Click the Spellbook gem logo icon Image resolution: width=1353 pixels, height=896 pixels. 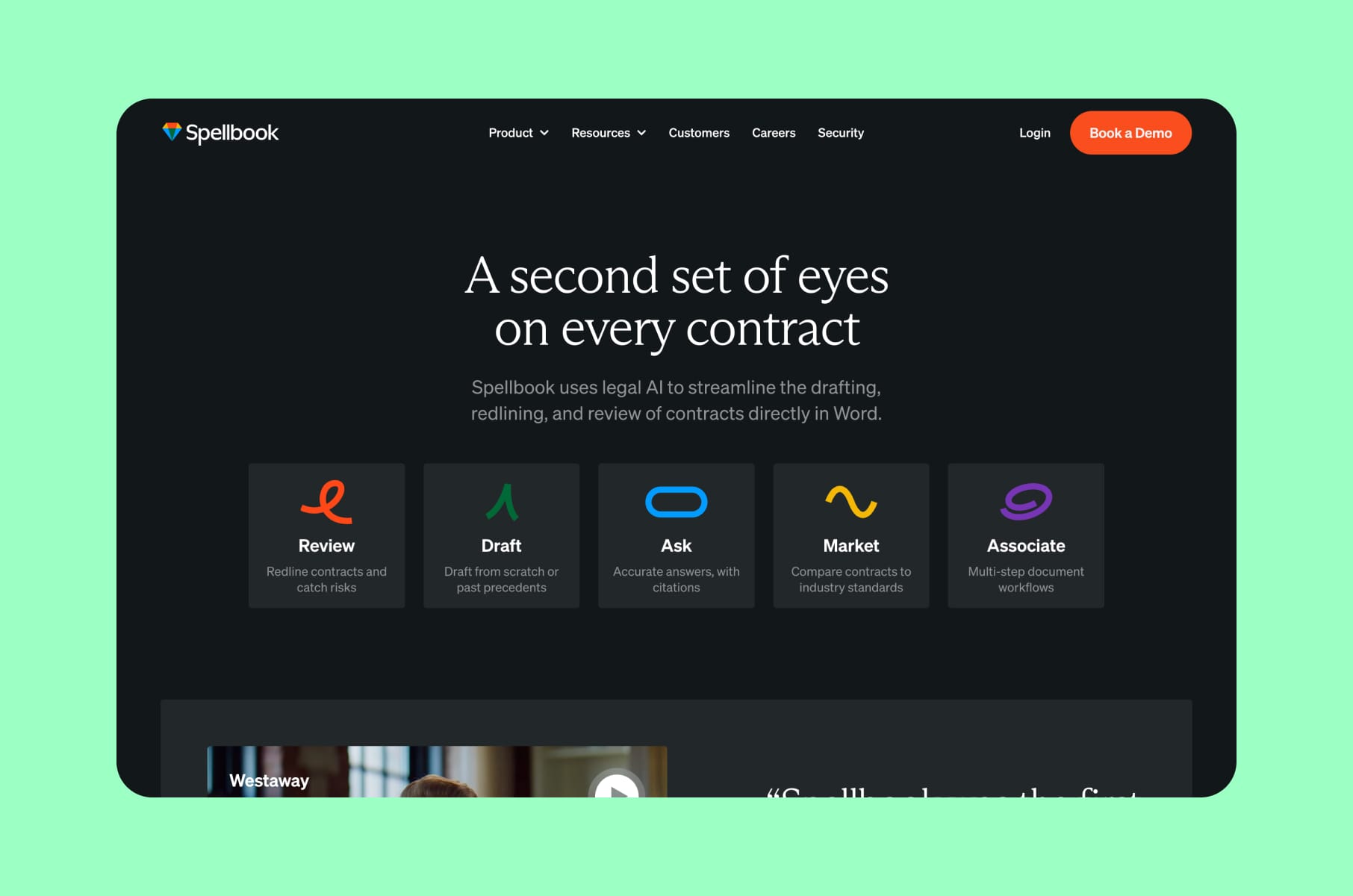pyautogui.click(x=172, y=132)
